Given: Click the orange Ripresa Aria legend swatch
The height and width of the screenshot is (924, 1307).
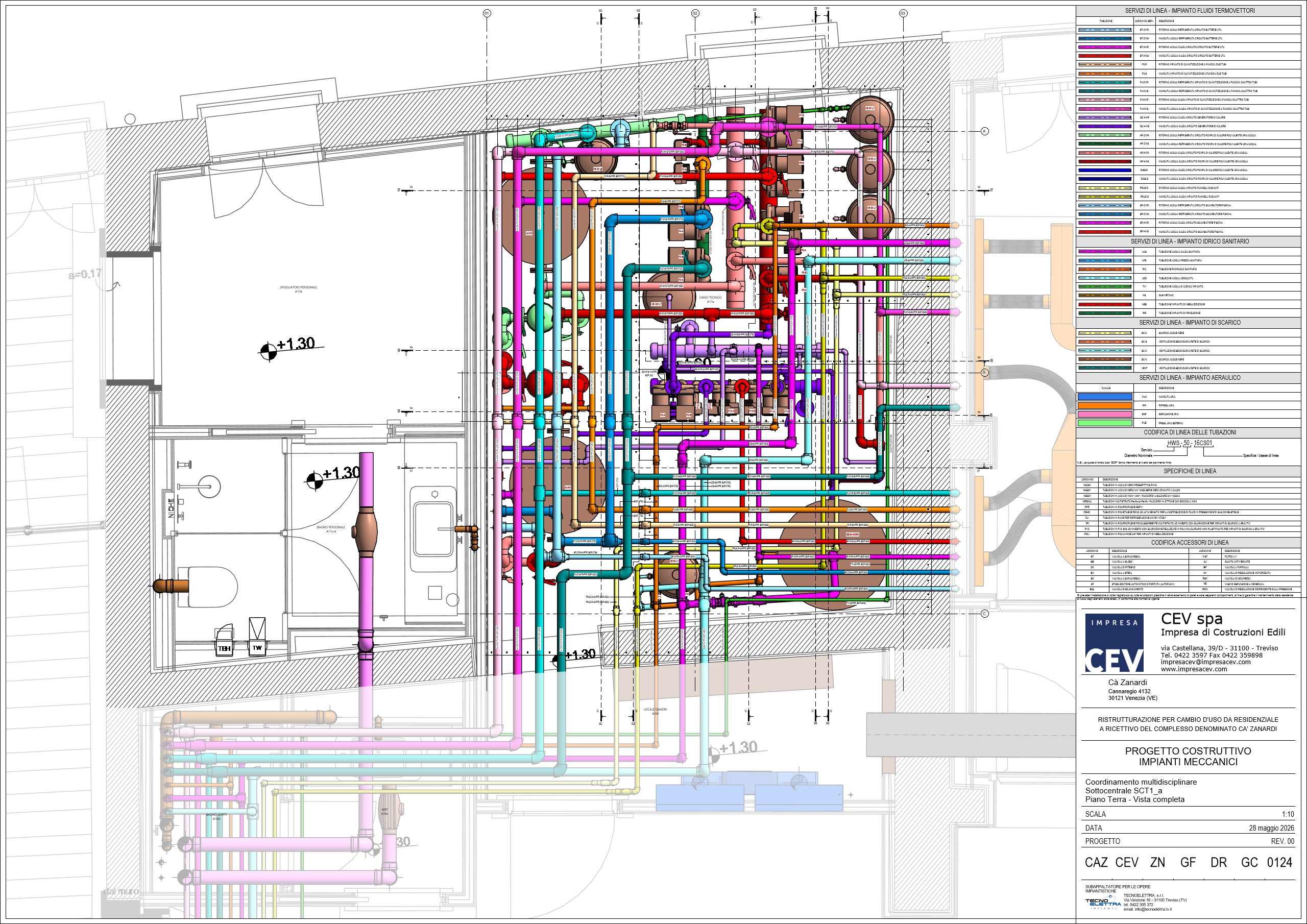Looking at the screenshot, I should (x=1104, y=405).
